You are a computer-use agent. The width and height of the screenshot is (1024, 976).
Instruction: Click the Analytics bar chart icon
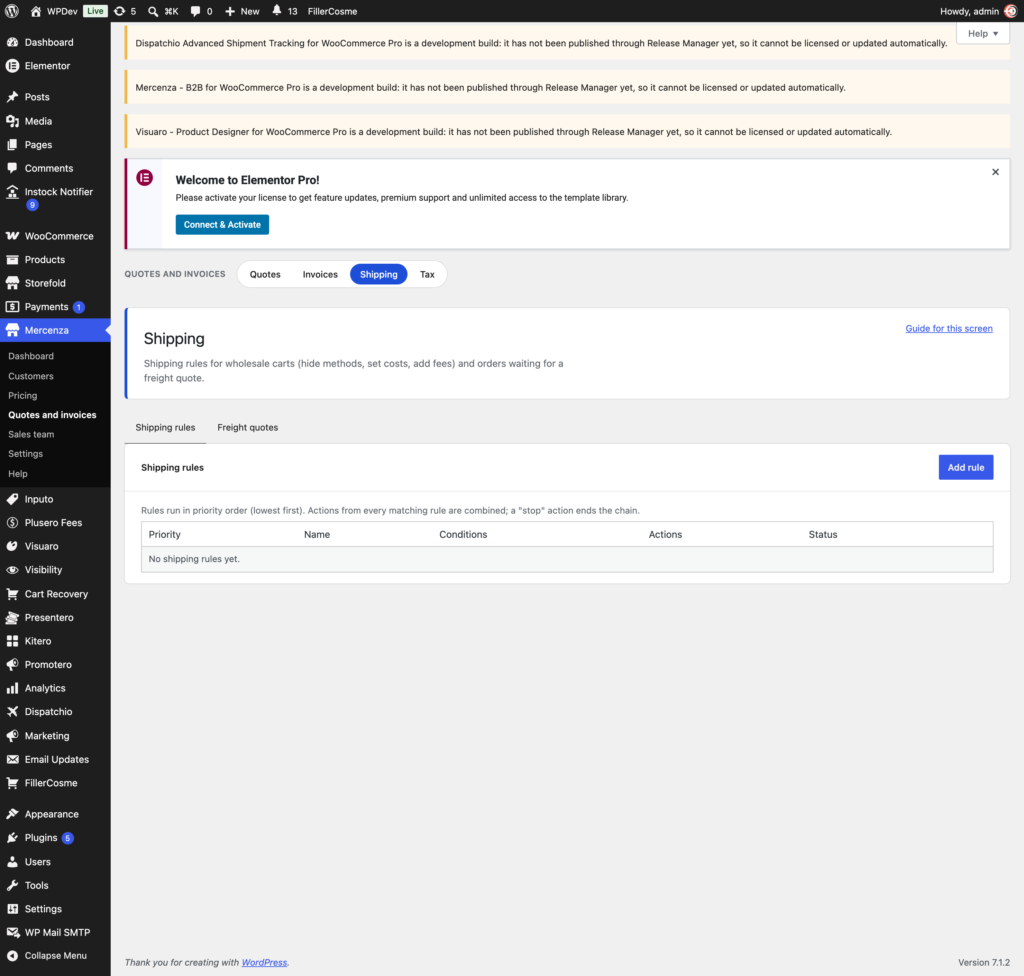(x=12, y=688)
